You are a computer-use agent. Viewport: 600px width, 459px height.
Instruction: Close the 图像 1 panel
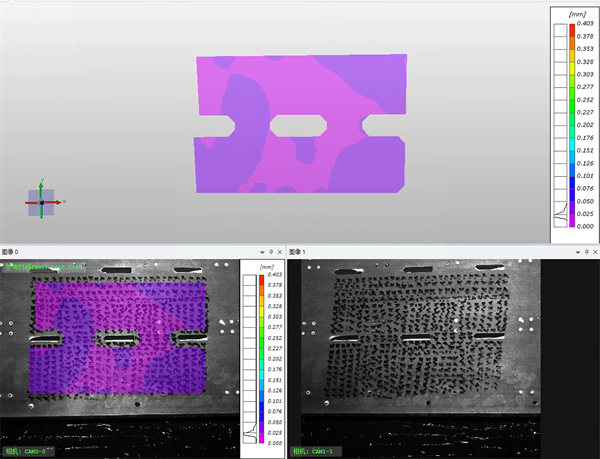point(593,250)
